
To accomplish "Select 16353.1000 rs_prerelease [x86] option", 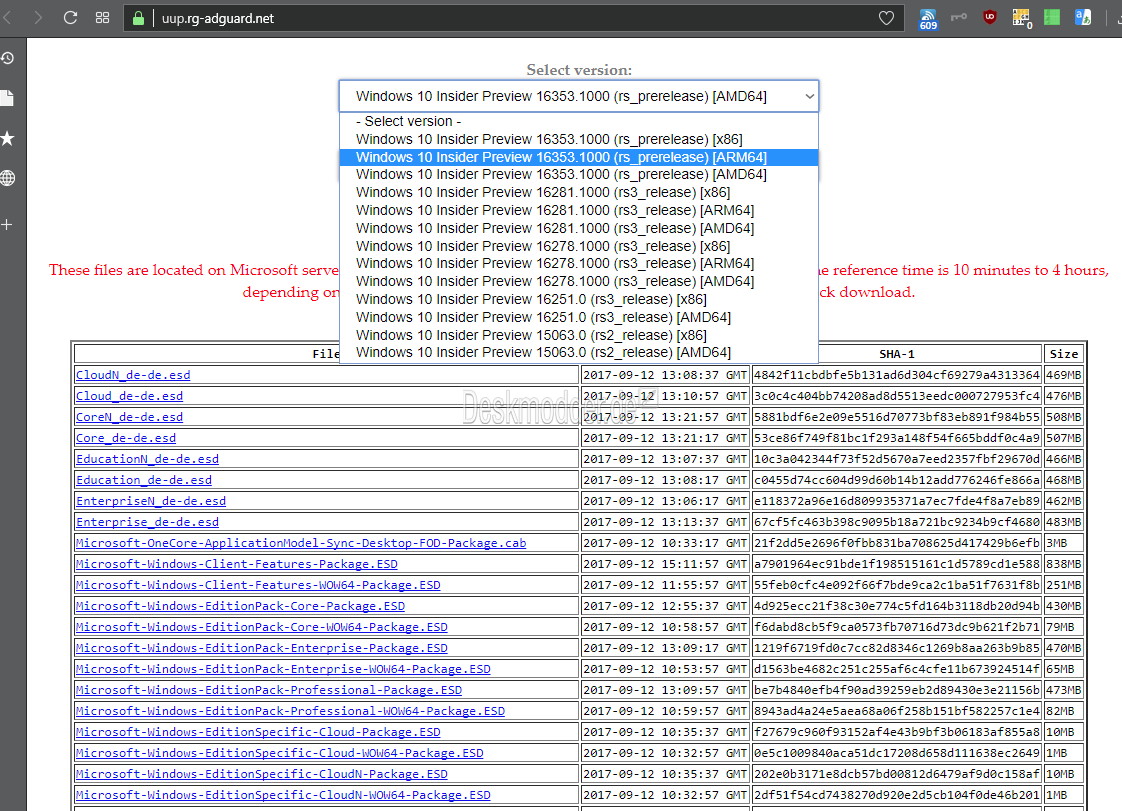I will pyautogui.click(x=579, y=139).
